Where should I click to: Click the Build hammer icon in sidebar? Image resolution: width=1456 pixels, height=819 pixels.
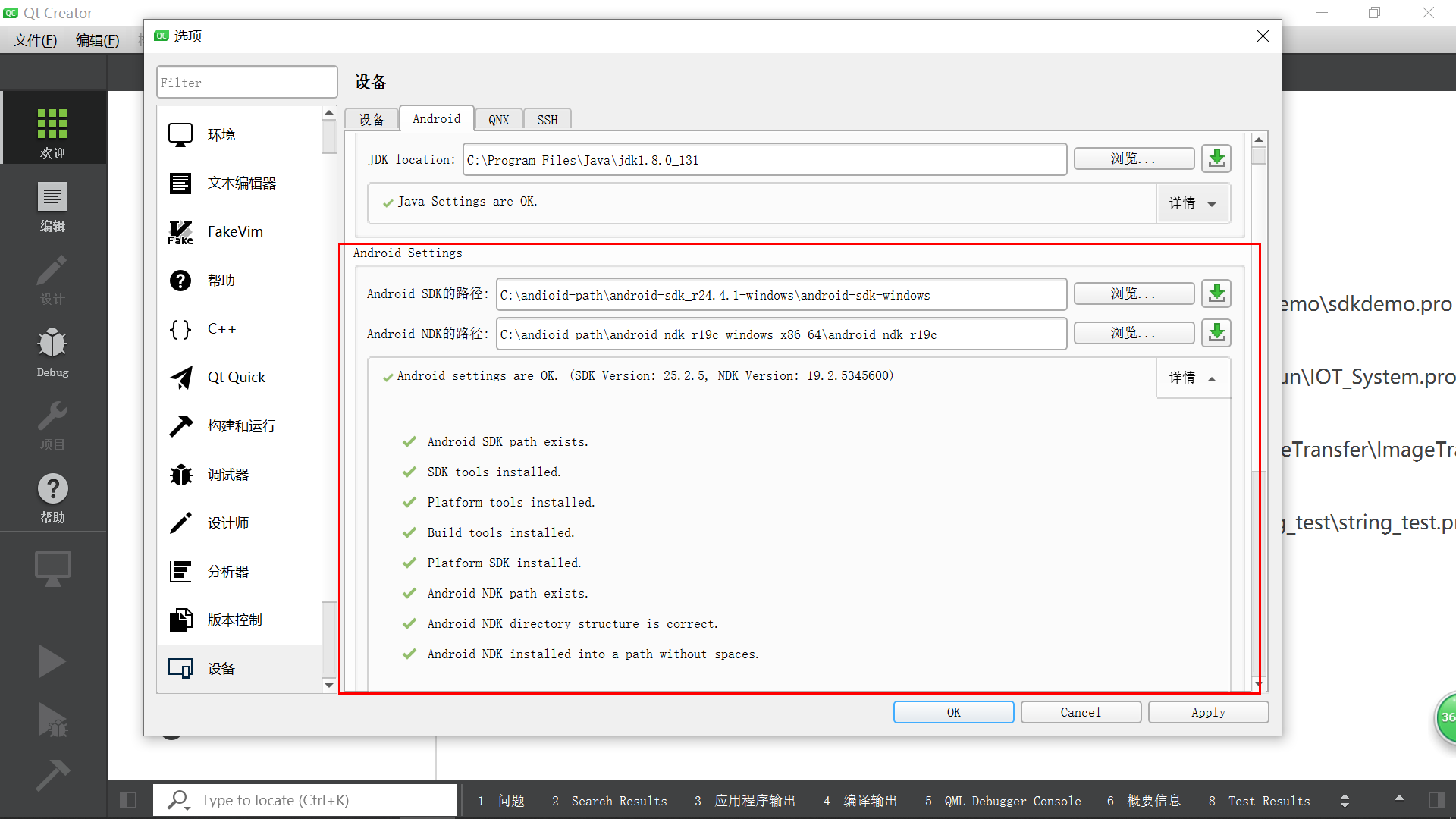52,775
